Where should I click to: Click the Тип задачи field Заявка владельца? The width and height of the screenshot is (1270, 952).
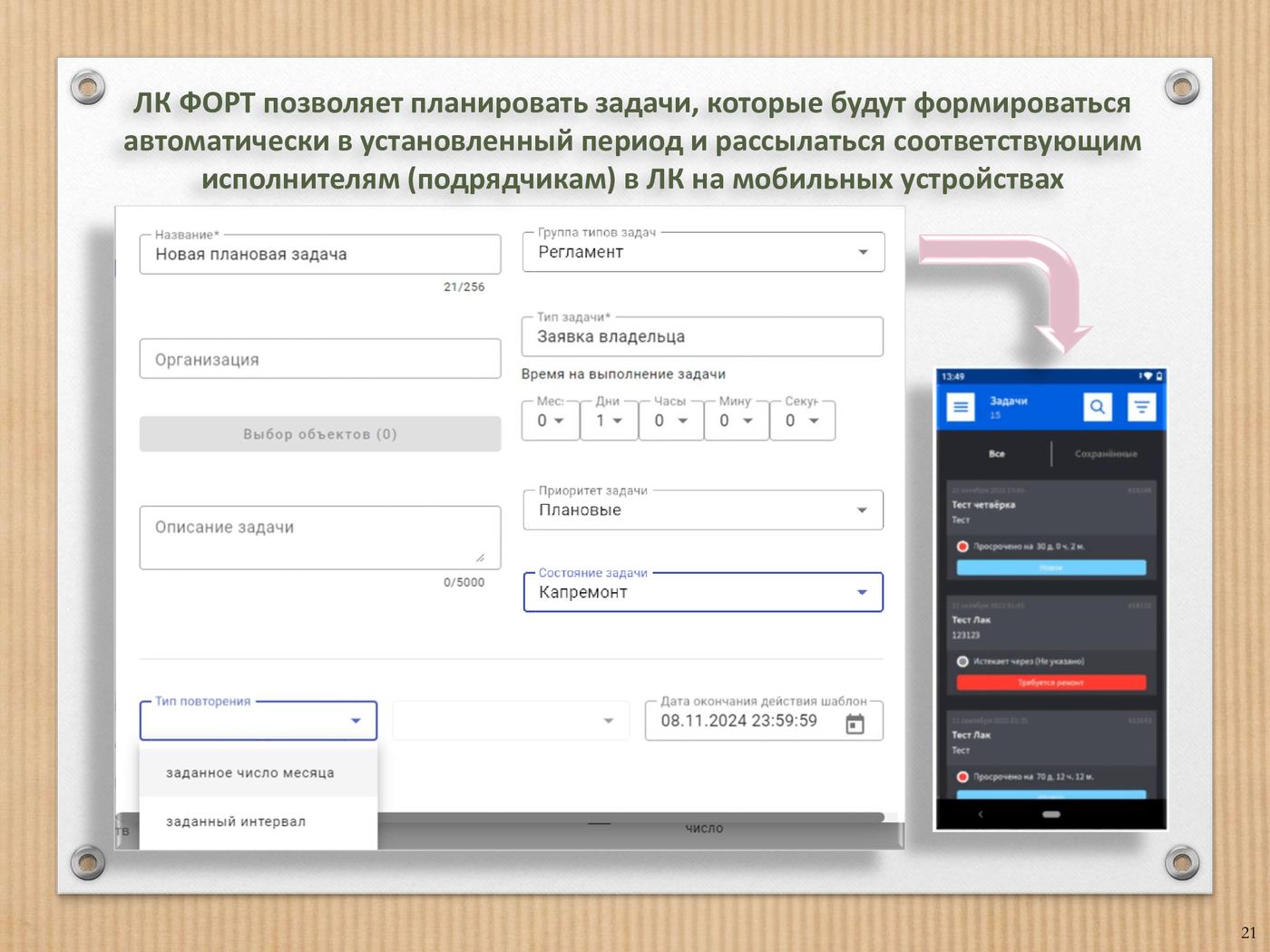click(703, 336)
